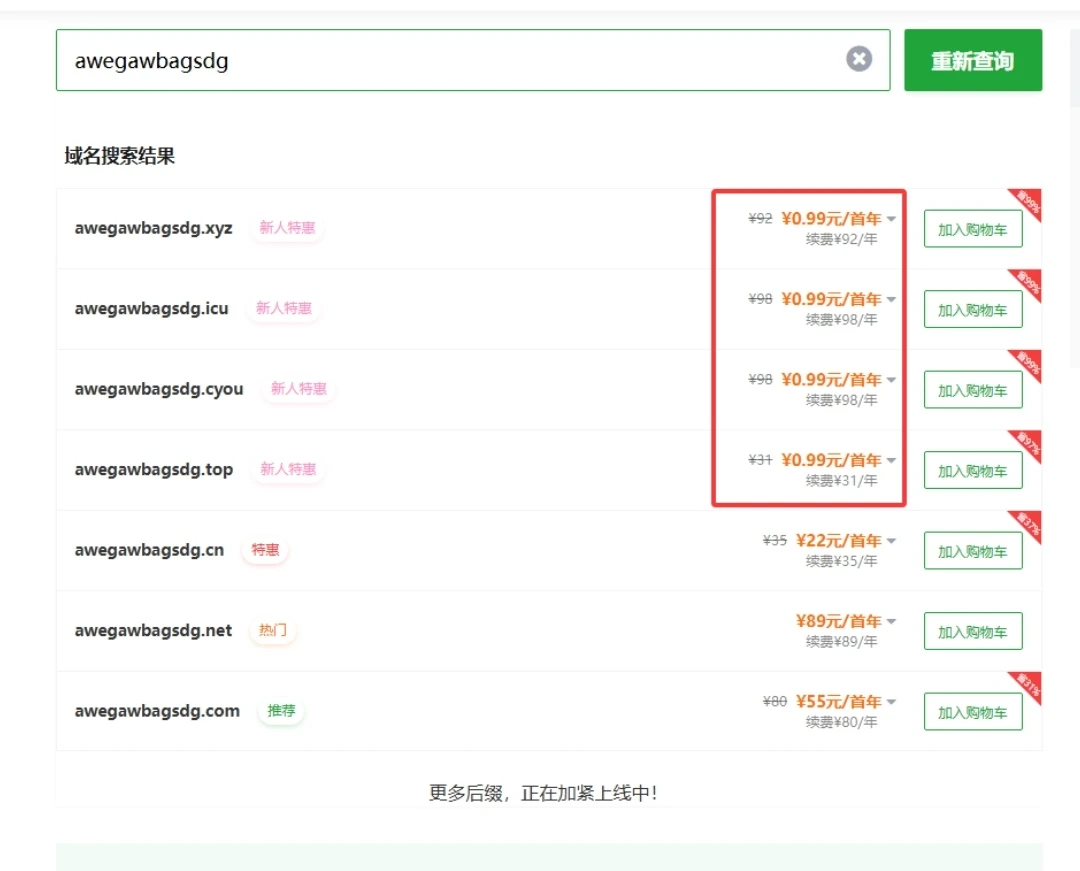
Task: Add awegawbagsdg.net to the cart
Action: [x=972, y=632]
